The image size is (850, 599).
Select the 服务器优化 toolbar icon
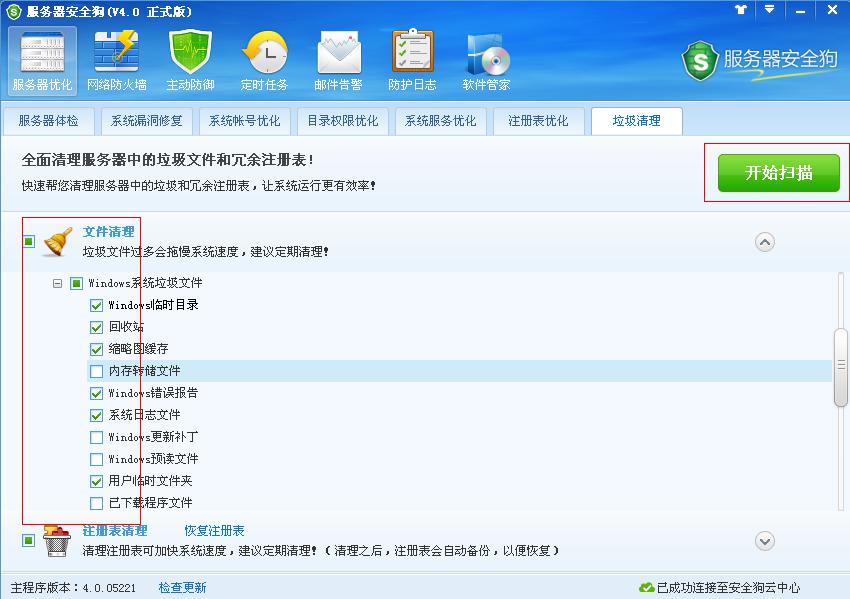click(42, 60)
